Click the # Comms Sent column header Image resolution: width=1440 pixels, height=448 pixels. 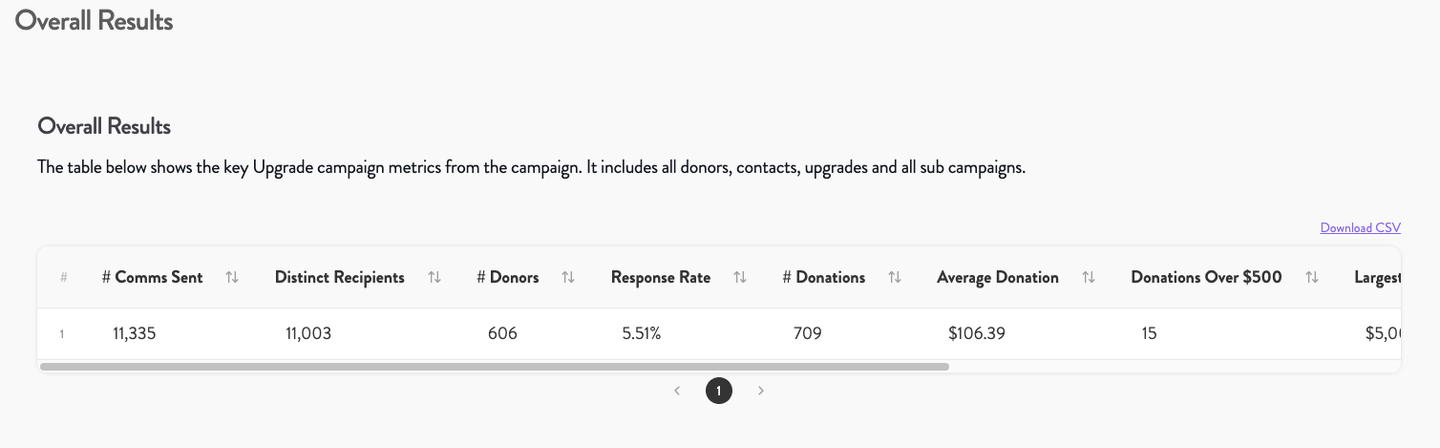(x=152, y=278)
